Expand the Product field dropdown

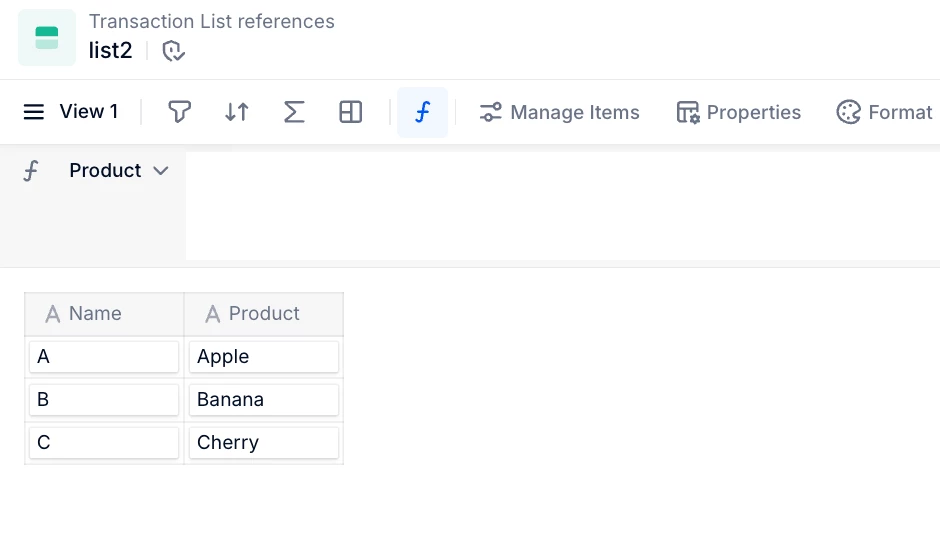pyautogui.click(x=160, y=171)
